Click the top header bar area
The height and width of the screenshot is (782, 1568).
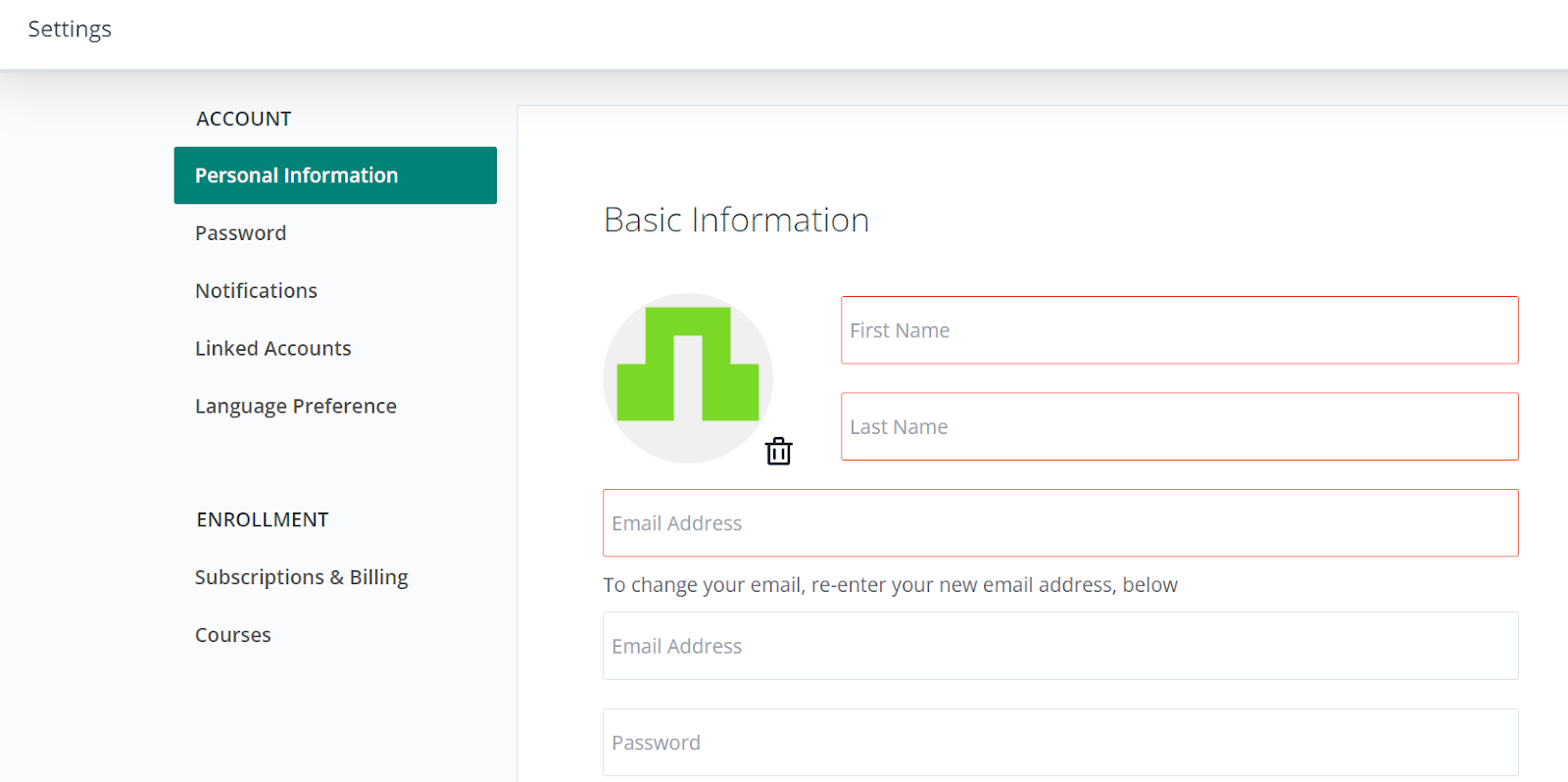pyautogui.click(x=784, y=34)
